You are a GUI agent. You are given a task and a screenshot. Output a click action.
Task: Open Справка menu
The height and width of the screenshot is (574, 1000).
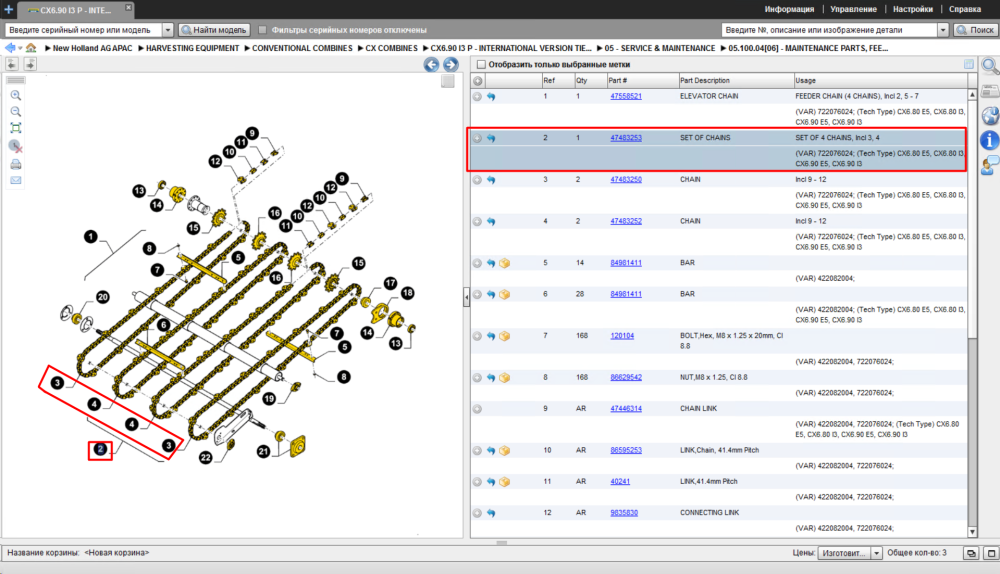pyautogui.click(x=965, y=9)
